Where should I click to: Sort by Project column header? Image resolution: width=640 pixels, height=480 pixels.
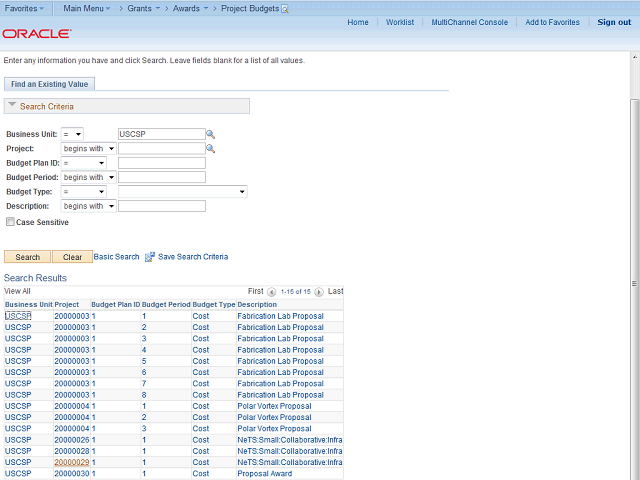[x=67, y=304]
